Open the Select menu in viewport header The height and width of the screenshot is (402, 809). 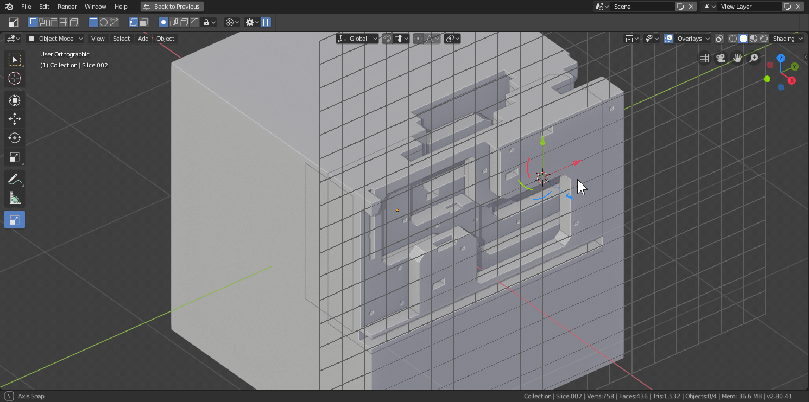121,39
